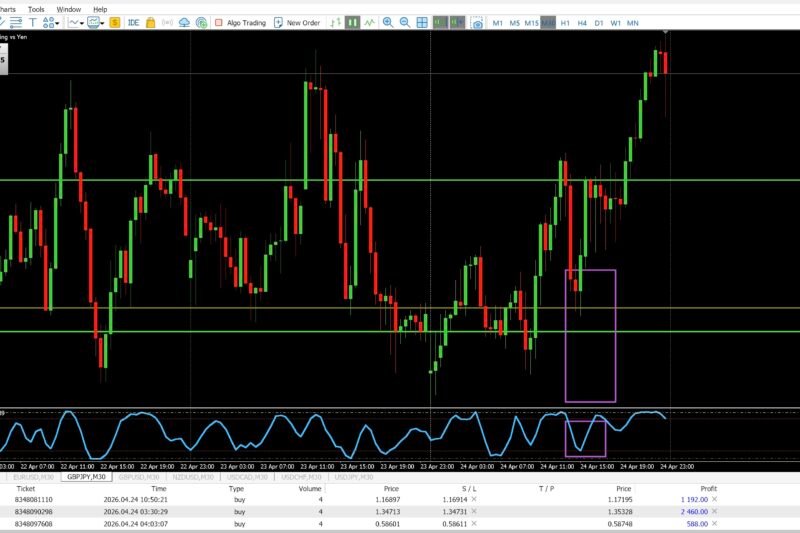Screen dimensions: 800x533
Task: Sort trades by Ticket column header
Action: pyautogui.click(x=26, y=489)
